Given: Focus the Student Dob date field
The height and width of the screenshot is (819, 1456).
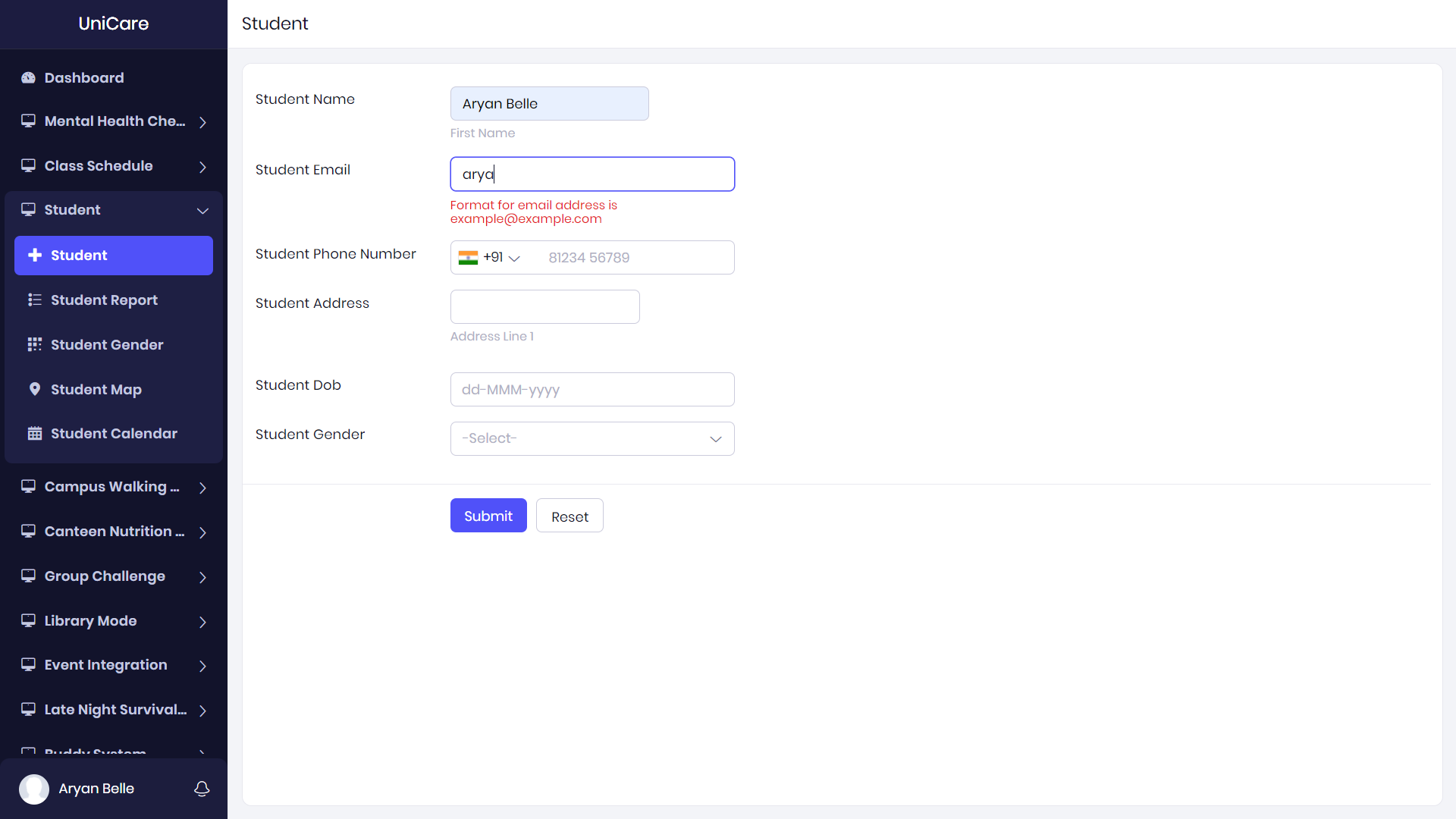Looking at the screenshot, I should [591, 390].
